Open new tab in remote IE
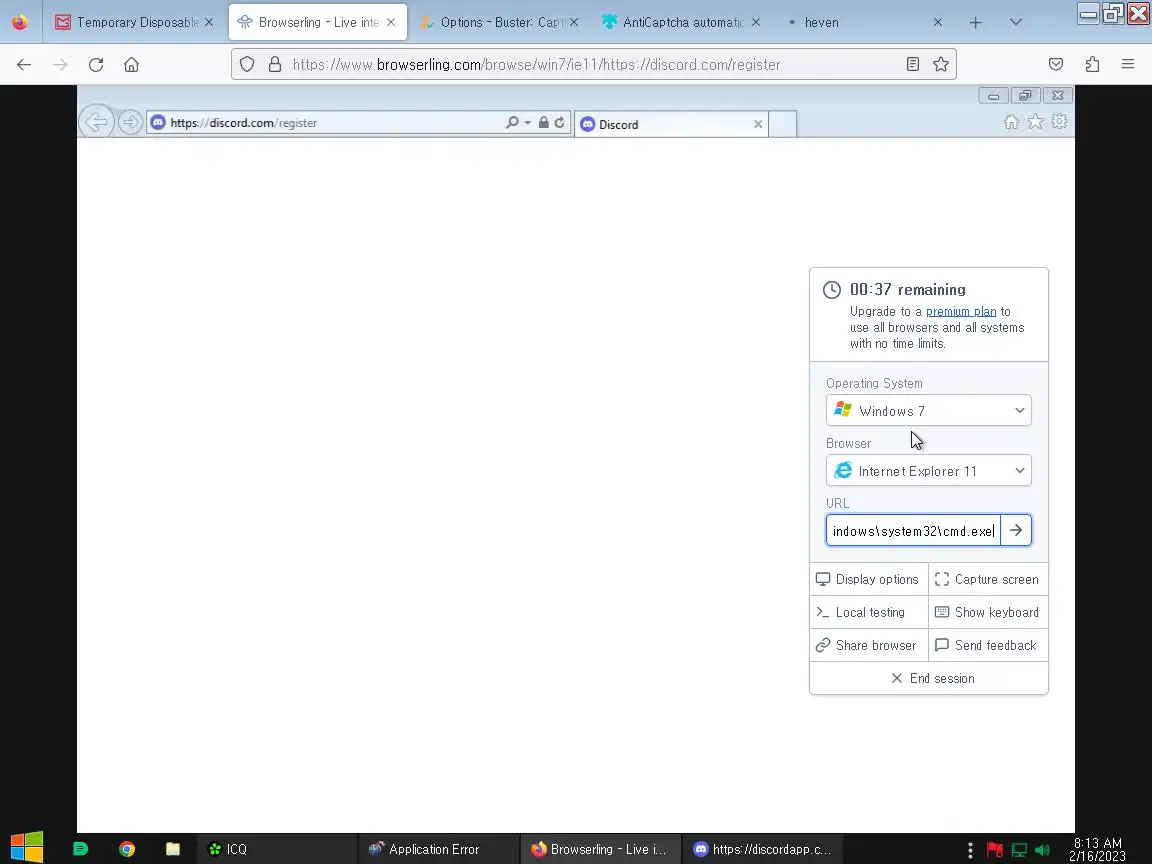This screenshot has width=1152, height=864. 782,124
